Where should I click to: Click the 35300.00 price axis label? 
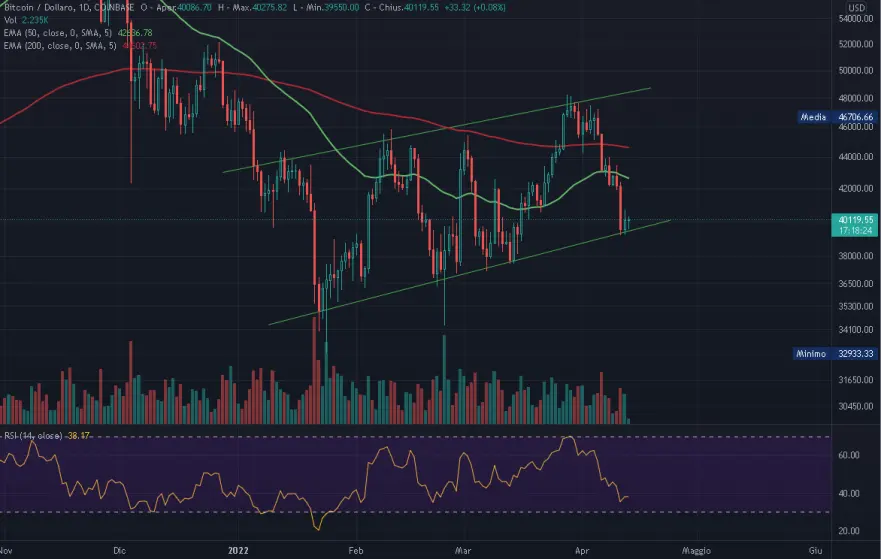point(856,307)
